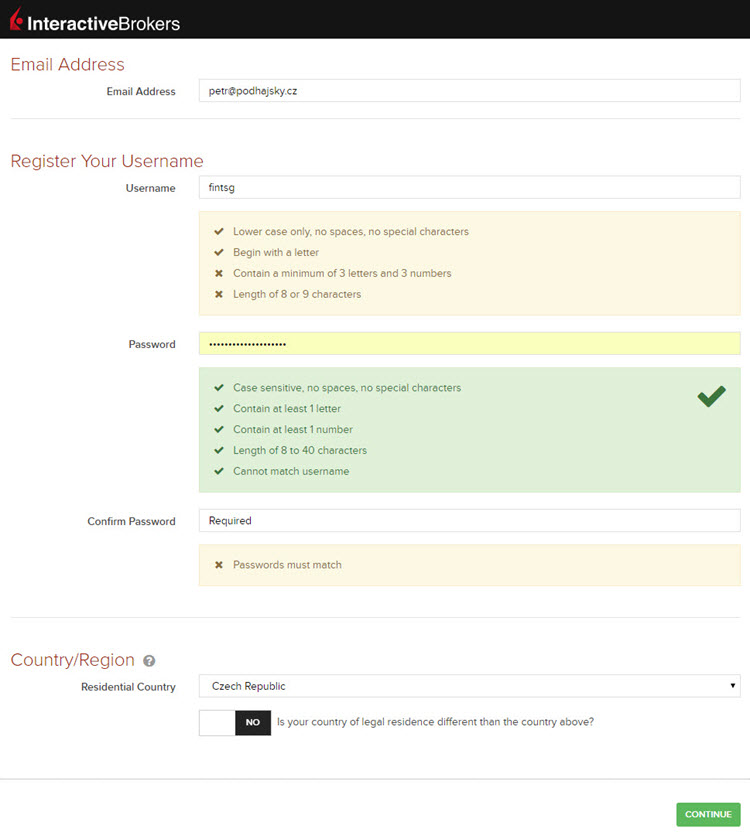The image size is (750, 839).
Task: Click the X icon beside minimum 3 letters and 3 numbers
Action: (x=218, y=273)
